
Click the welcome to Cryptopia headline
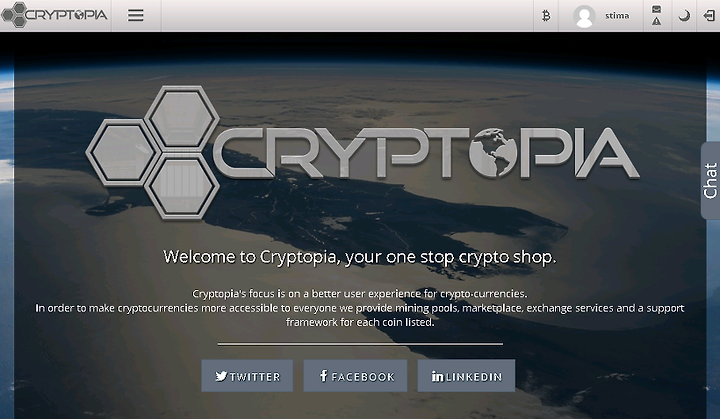(360, 256)
